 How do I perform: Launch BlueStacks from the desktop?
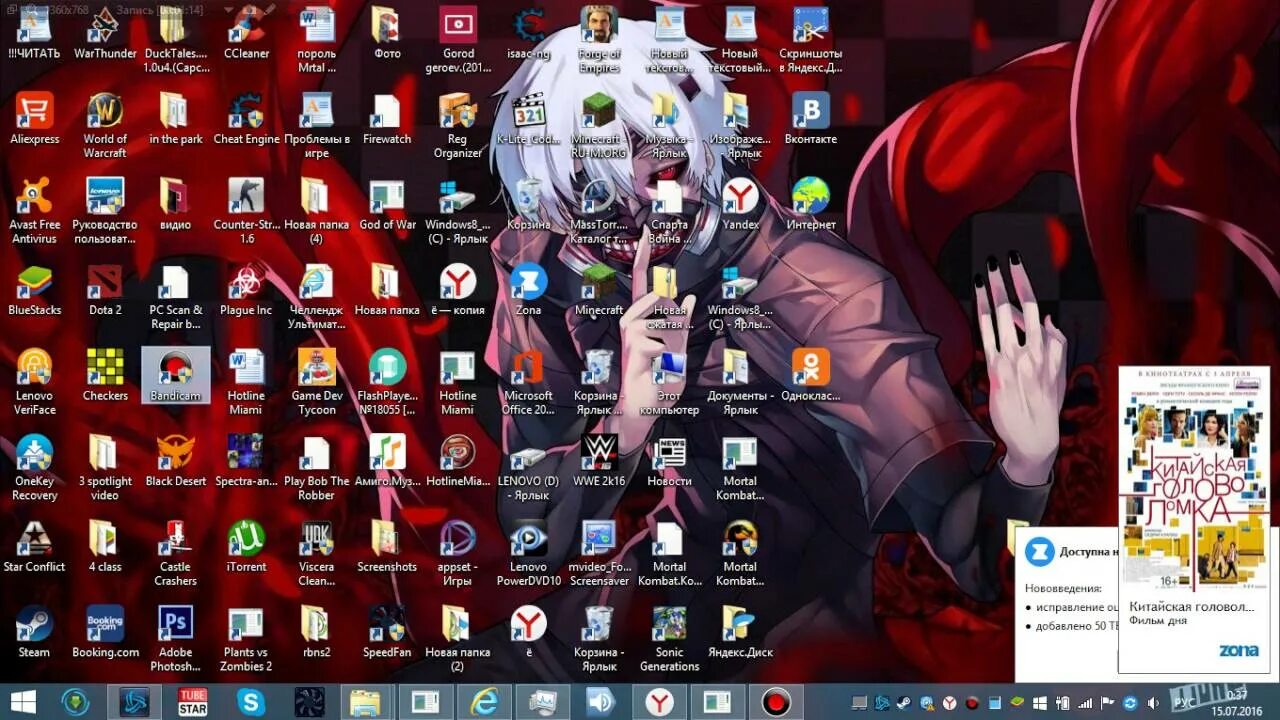(35, 291)
